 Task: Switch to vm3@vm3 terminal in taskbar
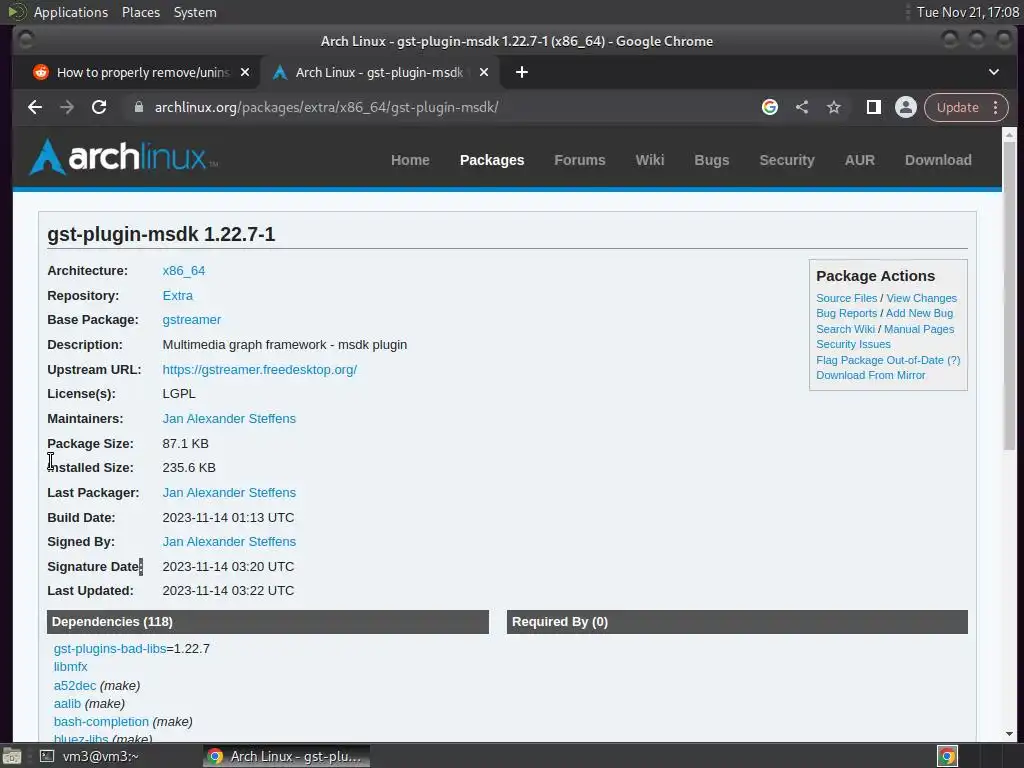(x=89, y=756)
